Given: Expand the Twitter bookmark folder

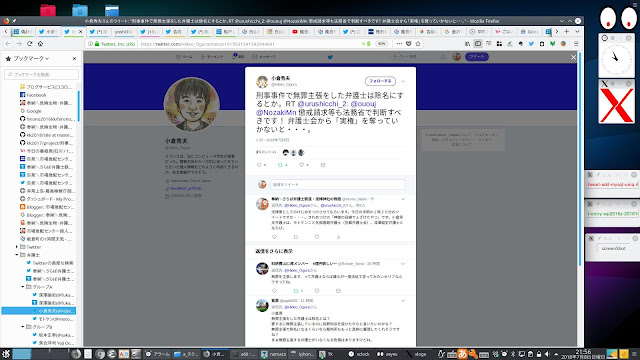Looking at the screenshot, I should (17, 247).
